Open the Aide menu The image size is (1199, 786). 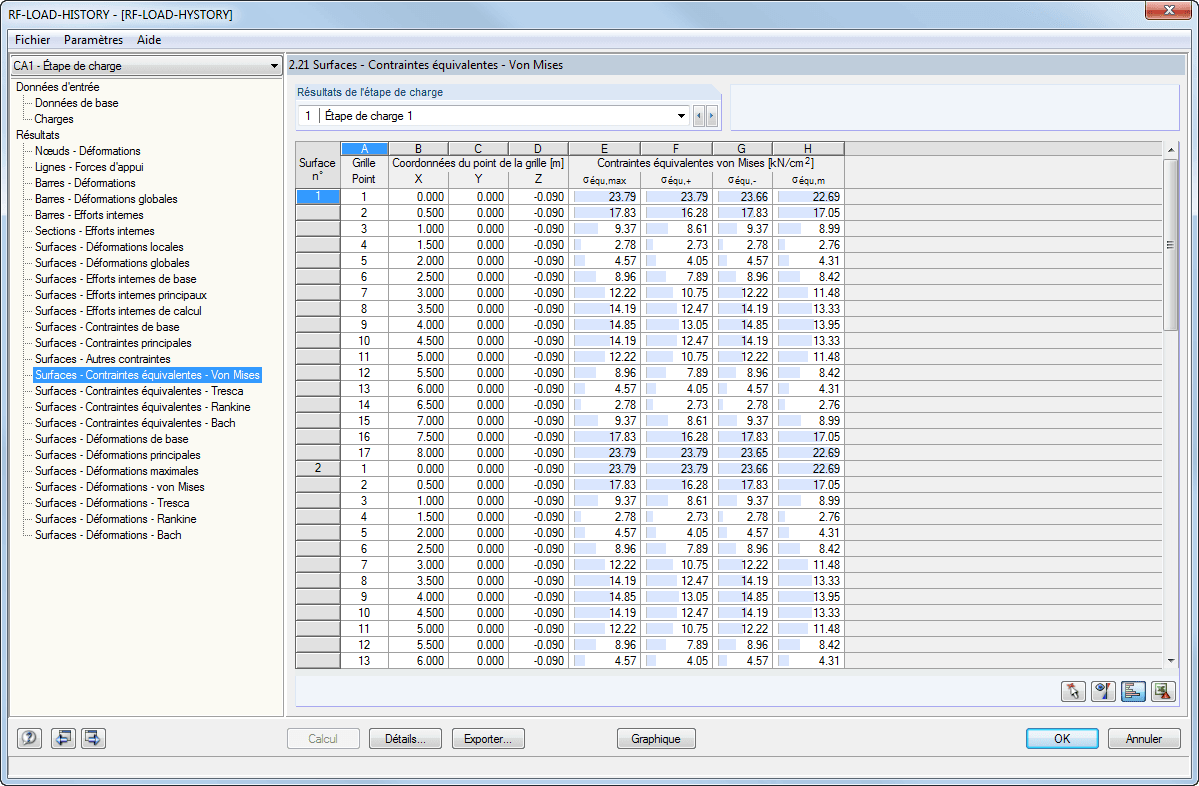tap(149, 40)
